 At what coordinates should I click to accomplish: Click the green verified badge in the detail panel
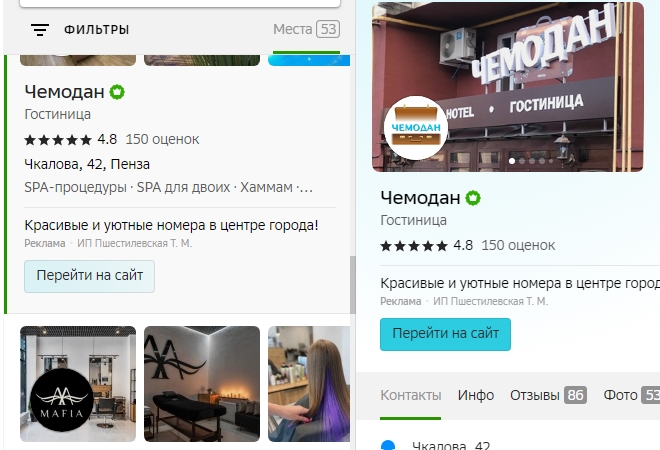(473, 198)
